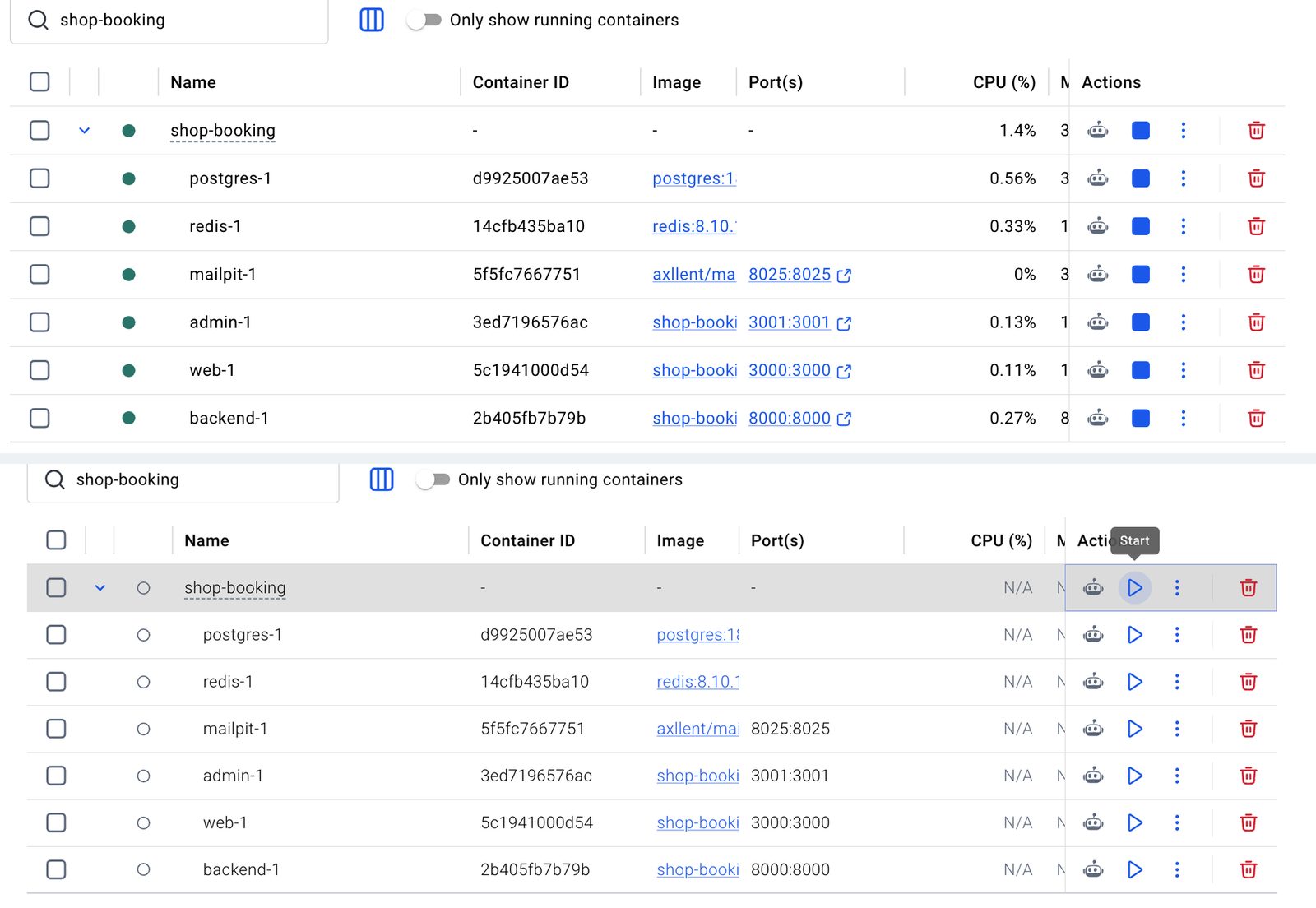Collapse the stopped shop-booking group

(100, 587)
